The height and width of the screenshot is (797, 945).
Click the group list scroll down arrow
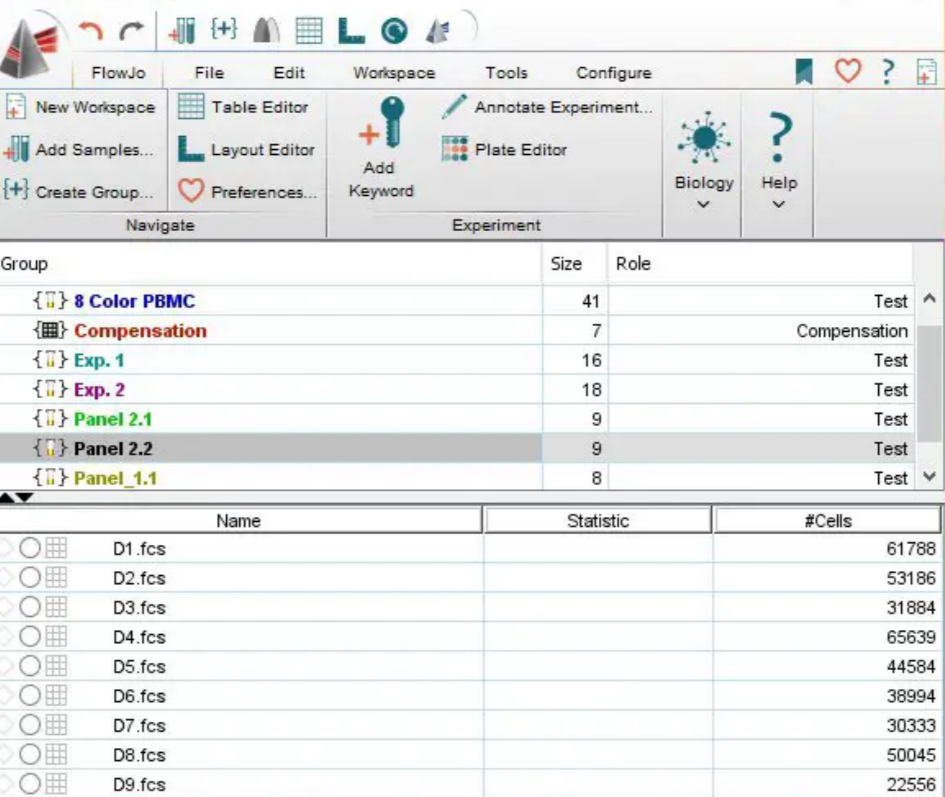[x=929, y=476]
